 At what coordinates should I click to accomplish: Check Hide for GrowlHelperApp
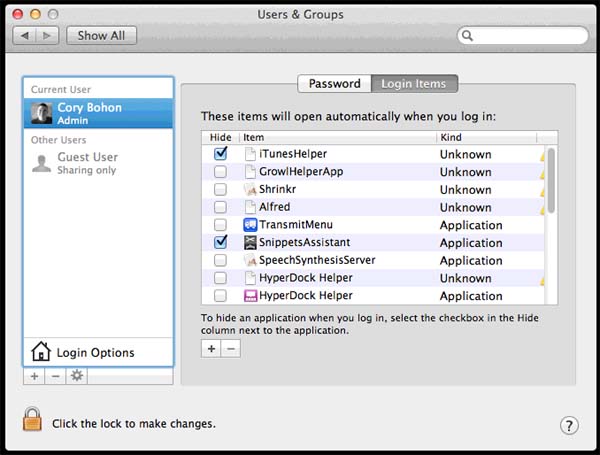tap(220, 171)
